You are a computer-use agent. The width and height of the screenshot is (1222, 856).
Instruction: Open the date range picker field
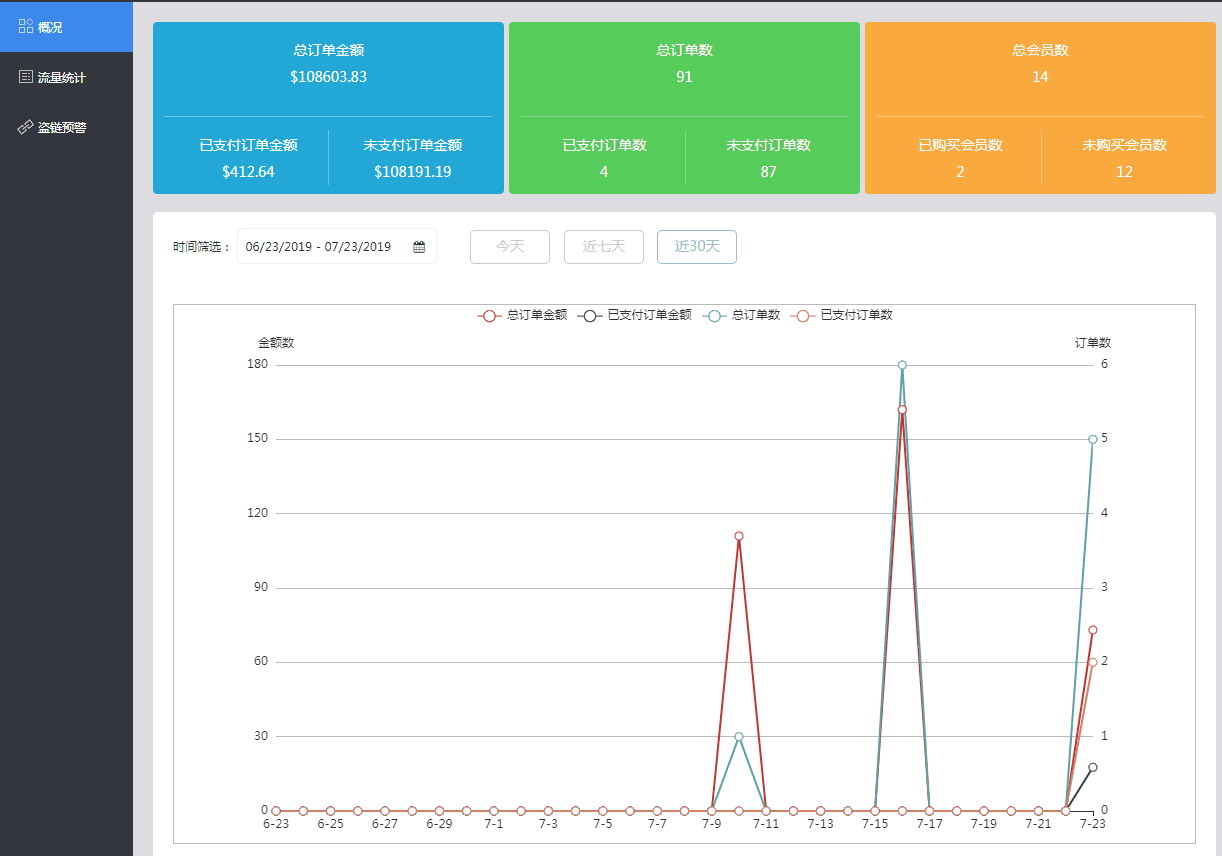click(318, 247)
